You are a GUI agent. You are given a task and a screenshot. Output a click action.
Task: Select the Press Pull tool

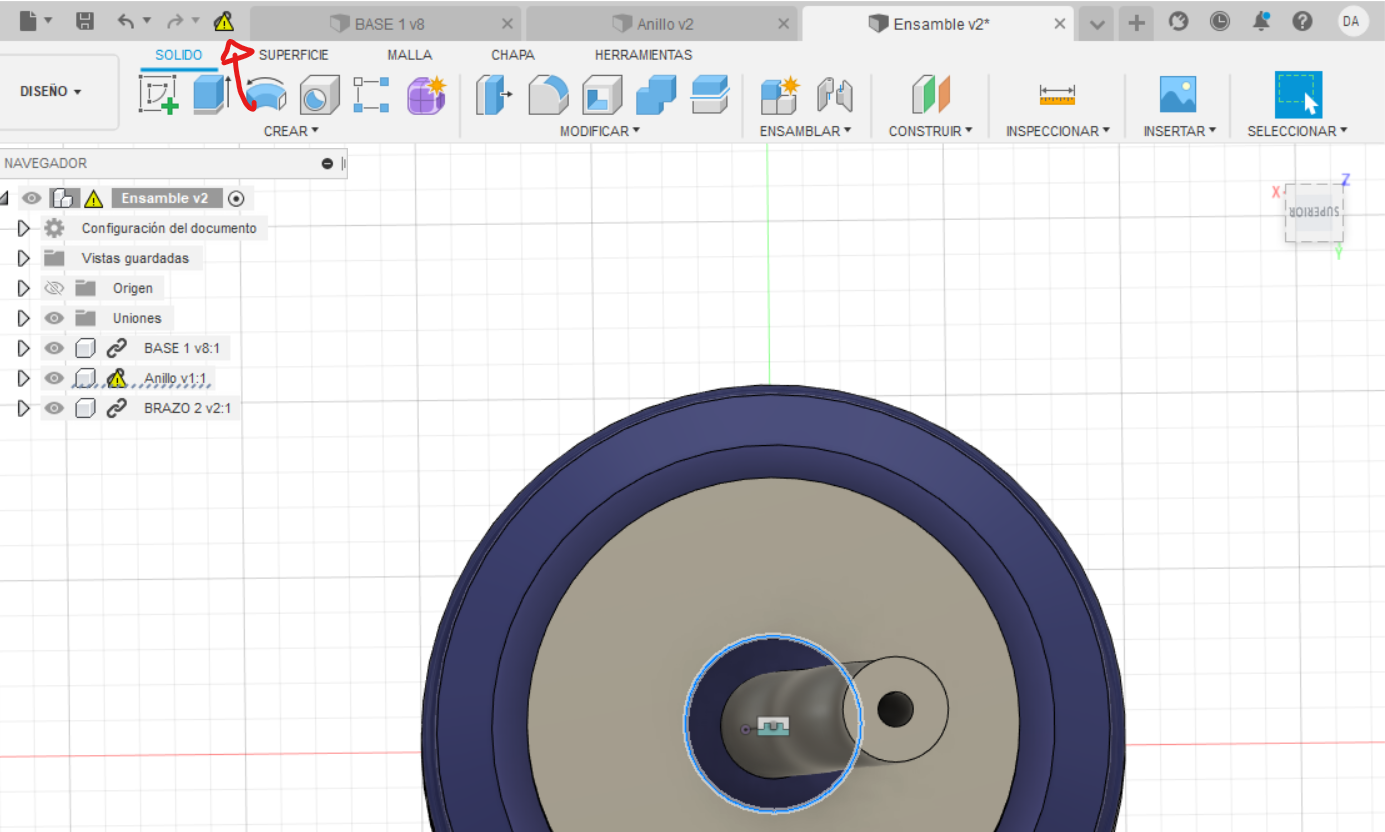tap(493, 95)
